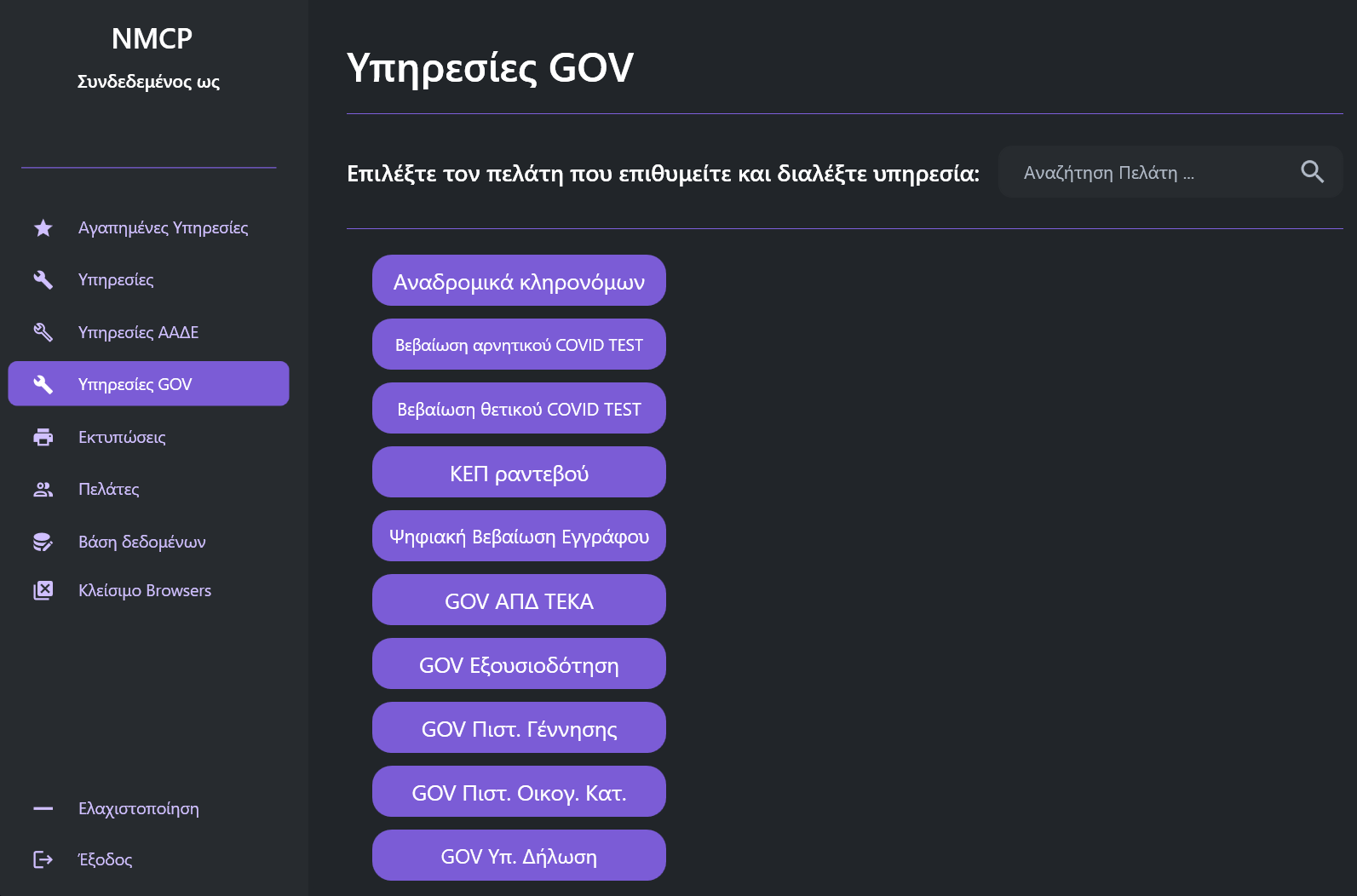Click the wrench icon beside Υπηρεσίες

point(43,280)
